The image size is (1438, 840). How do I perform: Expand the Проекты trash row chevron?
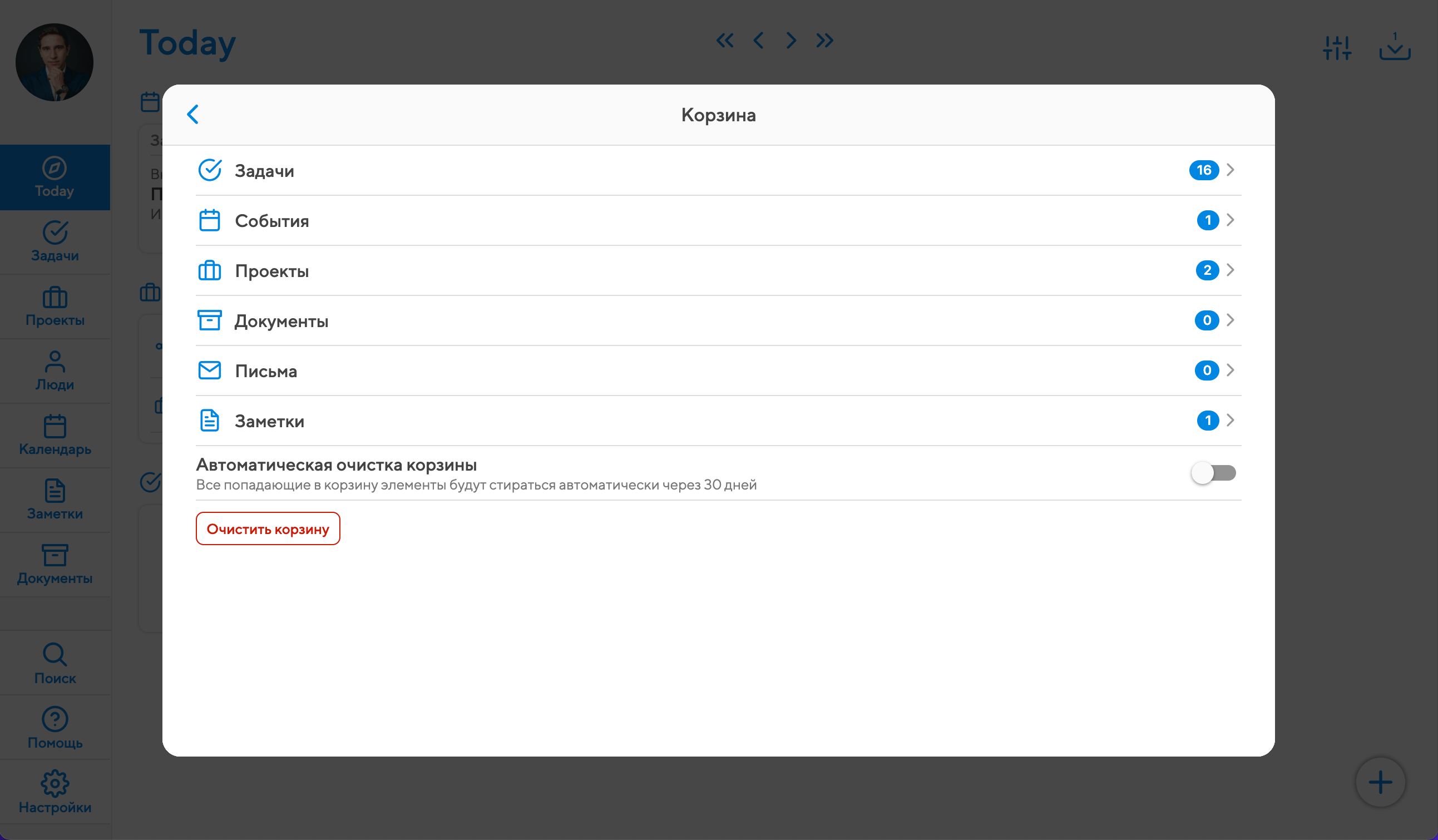click(x=1231, y=270)
